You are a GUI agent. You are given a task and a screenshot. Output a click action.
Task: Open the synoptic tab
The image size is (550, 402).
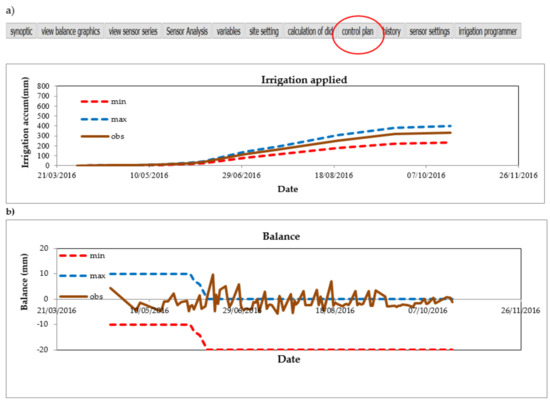21,31
